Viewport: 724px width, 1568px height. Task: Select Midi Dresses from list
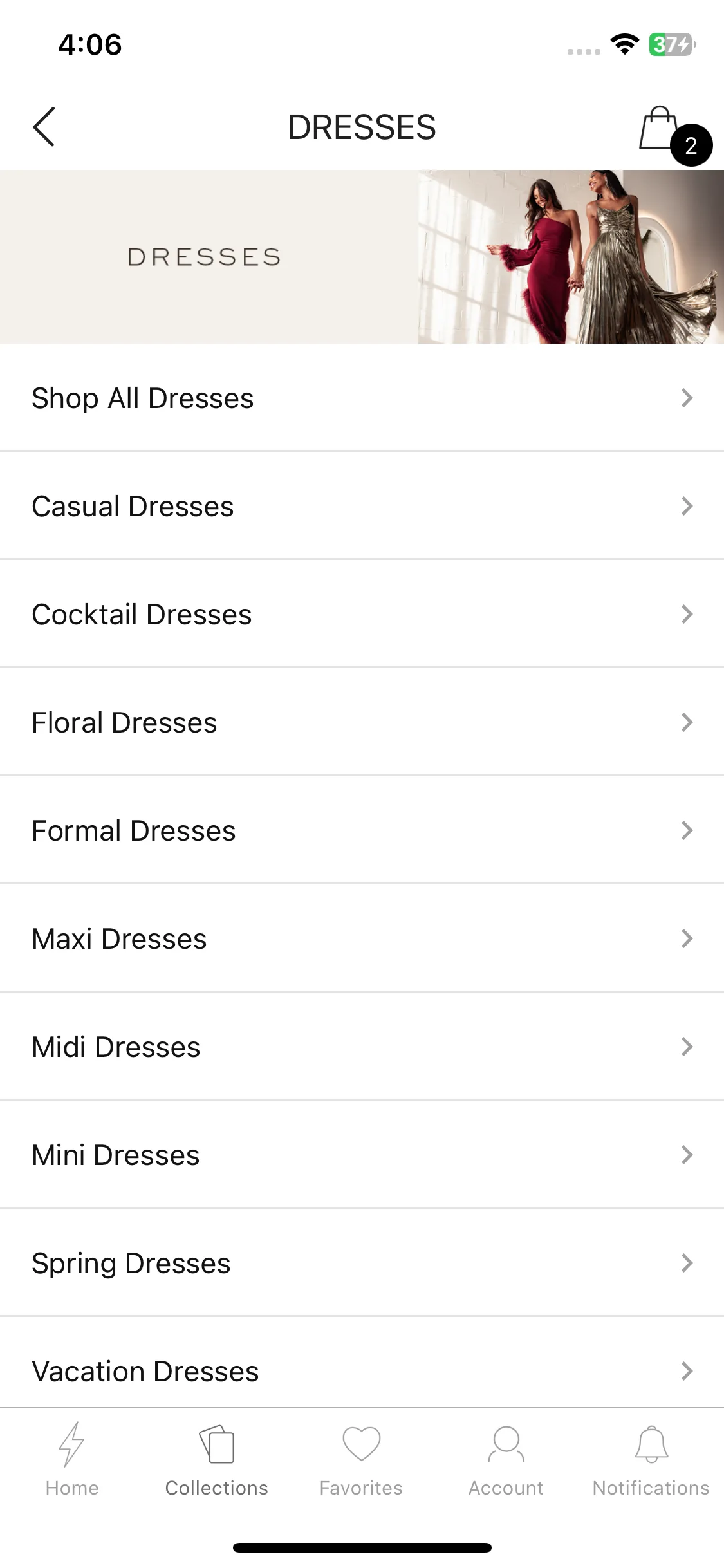362,1047
